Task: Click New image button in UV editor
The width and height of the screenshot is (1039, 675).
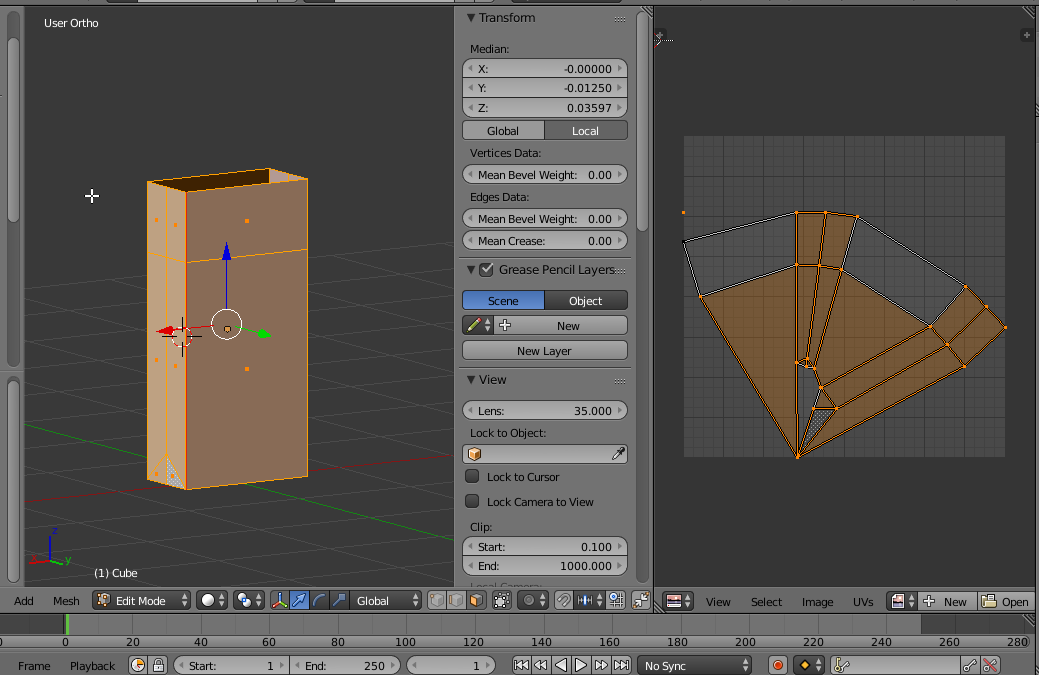Action: [x=947, y=601]
